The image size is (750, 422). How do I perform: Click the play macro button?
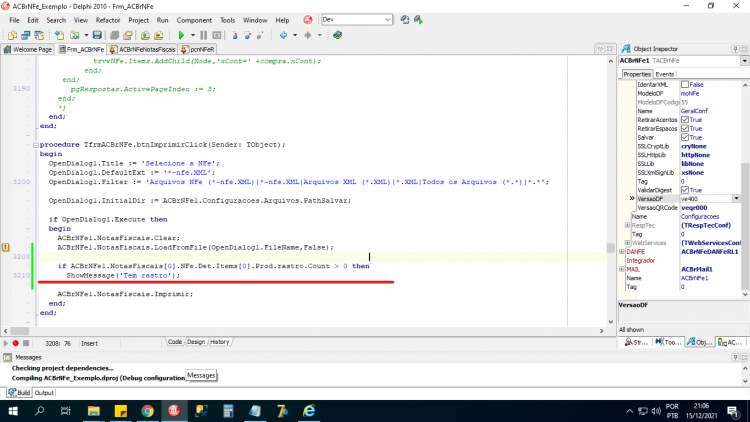click(x=6, y=343)
